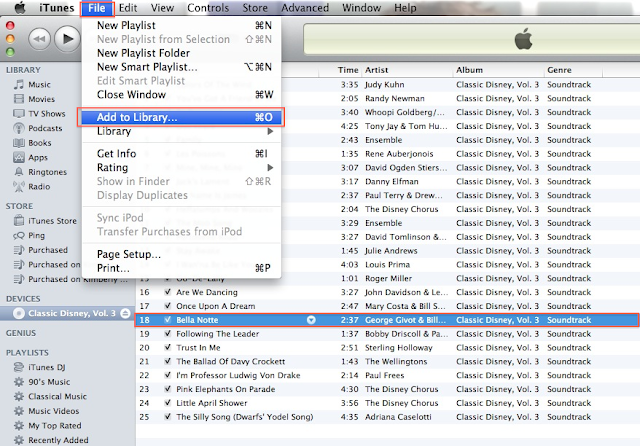This screenshot has width=640, height=446.
Task: Open Ping in the Store section
Action: tap(36, 236)
